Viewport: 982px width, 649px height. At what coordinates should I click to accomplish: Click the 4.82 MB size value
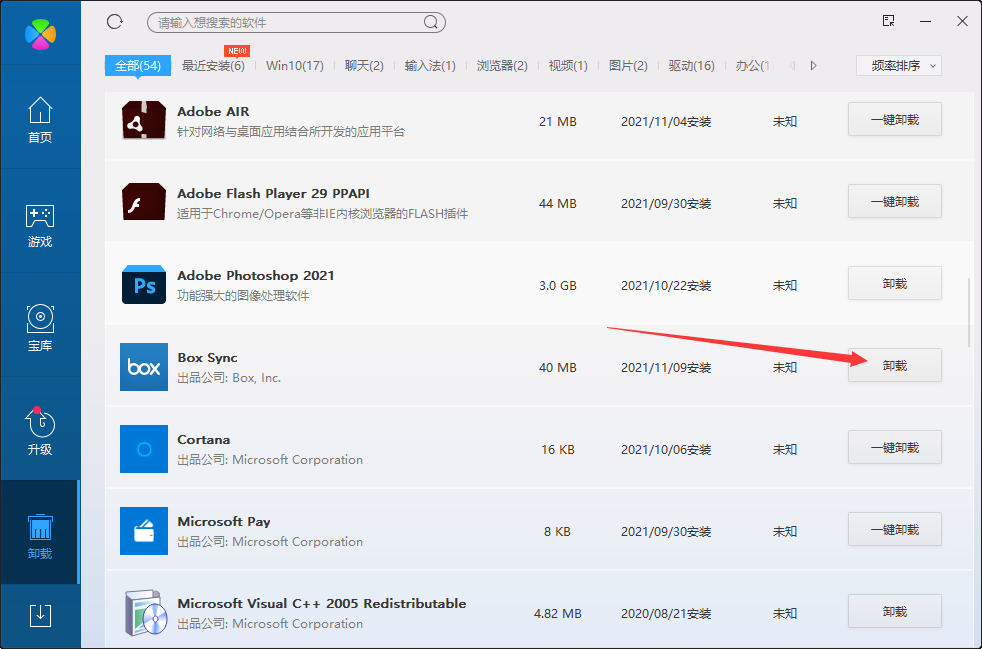coord(557,614)
